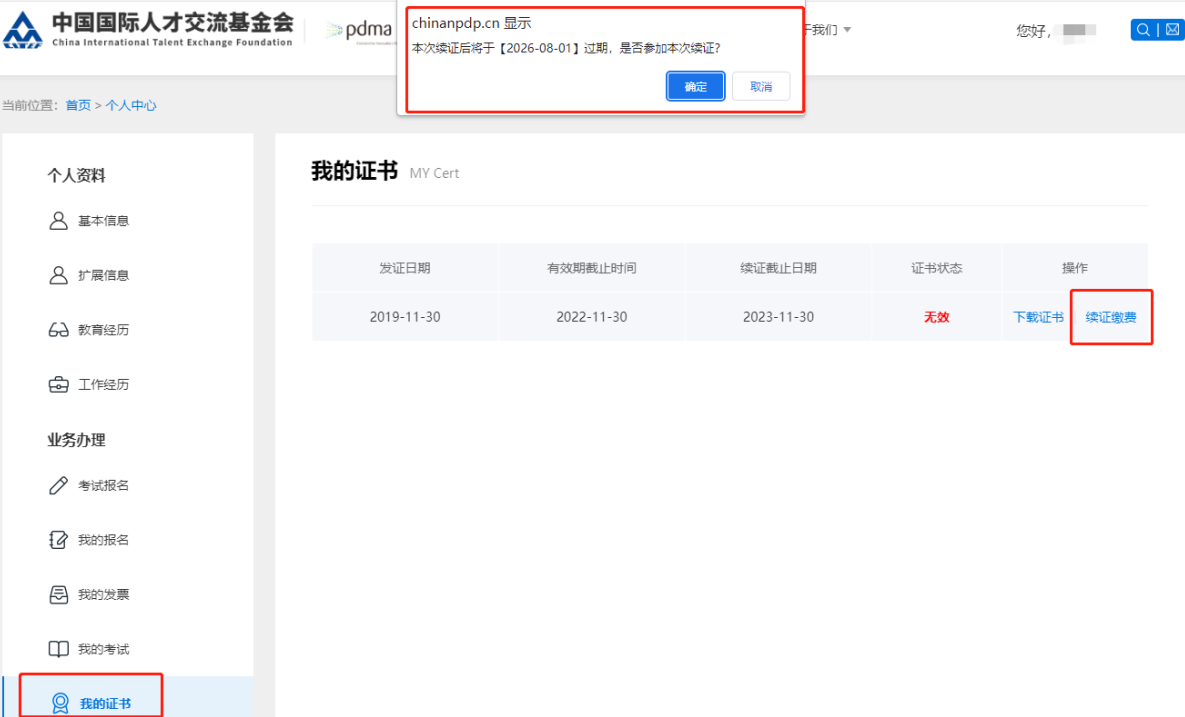Click the search magnifier icon
This screenshot has width=1185, height=717.
[x=1142, y=29]
